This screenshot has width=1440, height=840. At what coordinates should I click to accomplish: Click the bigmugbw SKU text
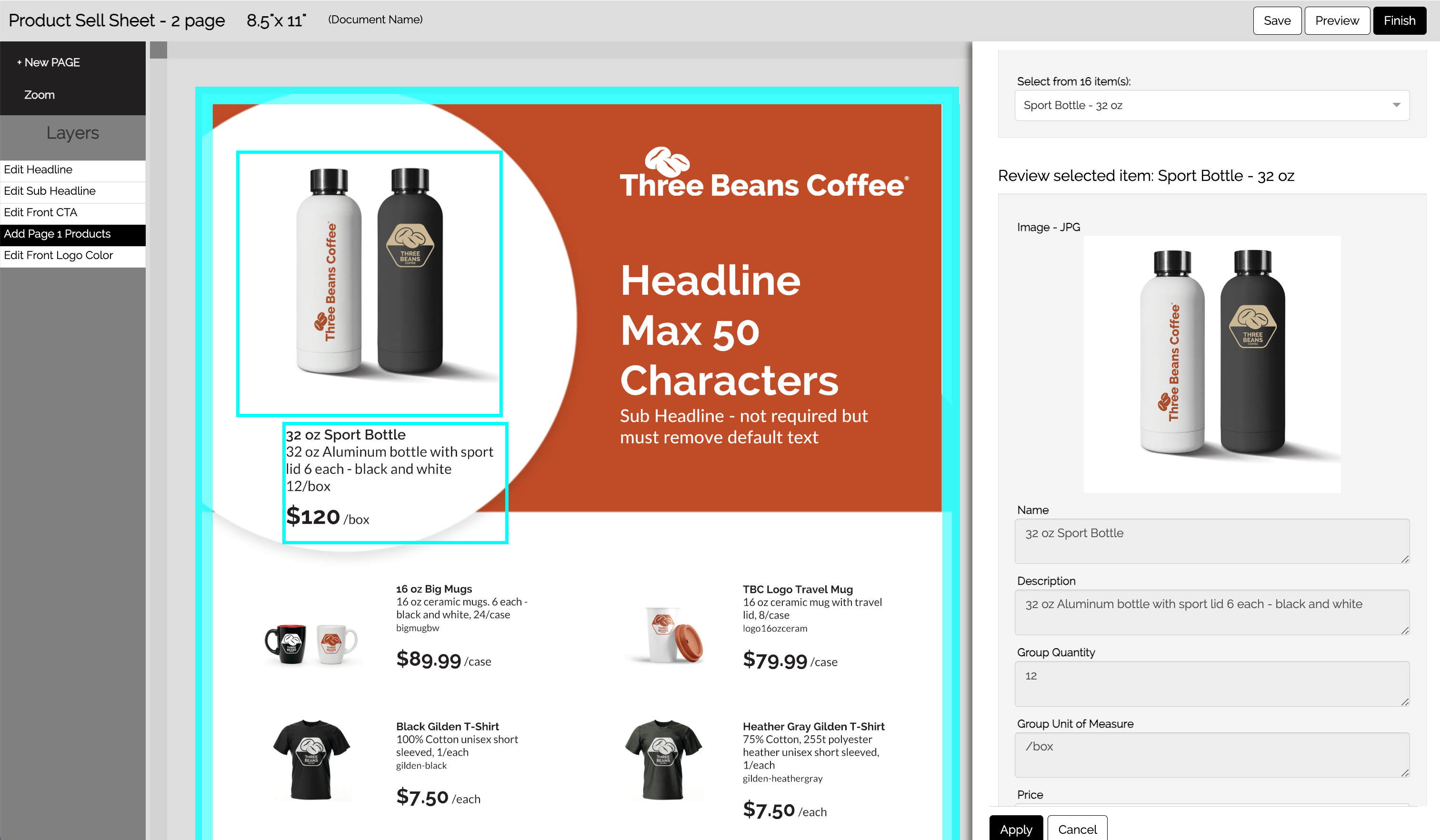tap(417, 628)
